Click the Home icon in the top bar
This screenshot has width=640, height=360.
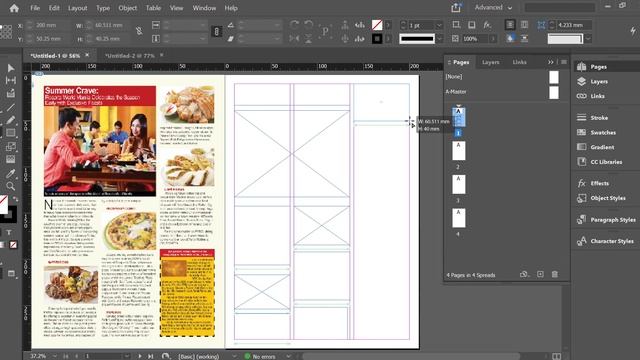pos(14,8)
